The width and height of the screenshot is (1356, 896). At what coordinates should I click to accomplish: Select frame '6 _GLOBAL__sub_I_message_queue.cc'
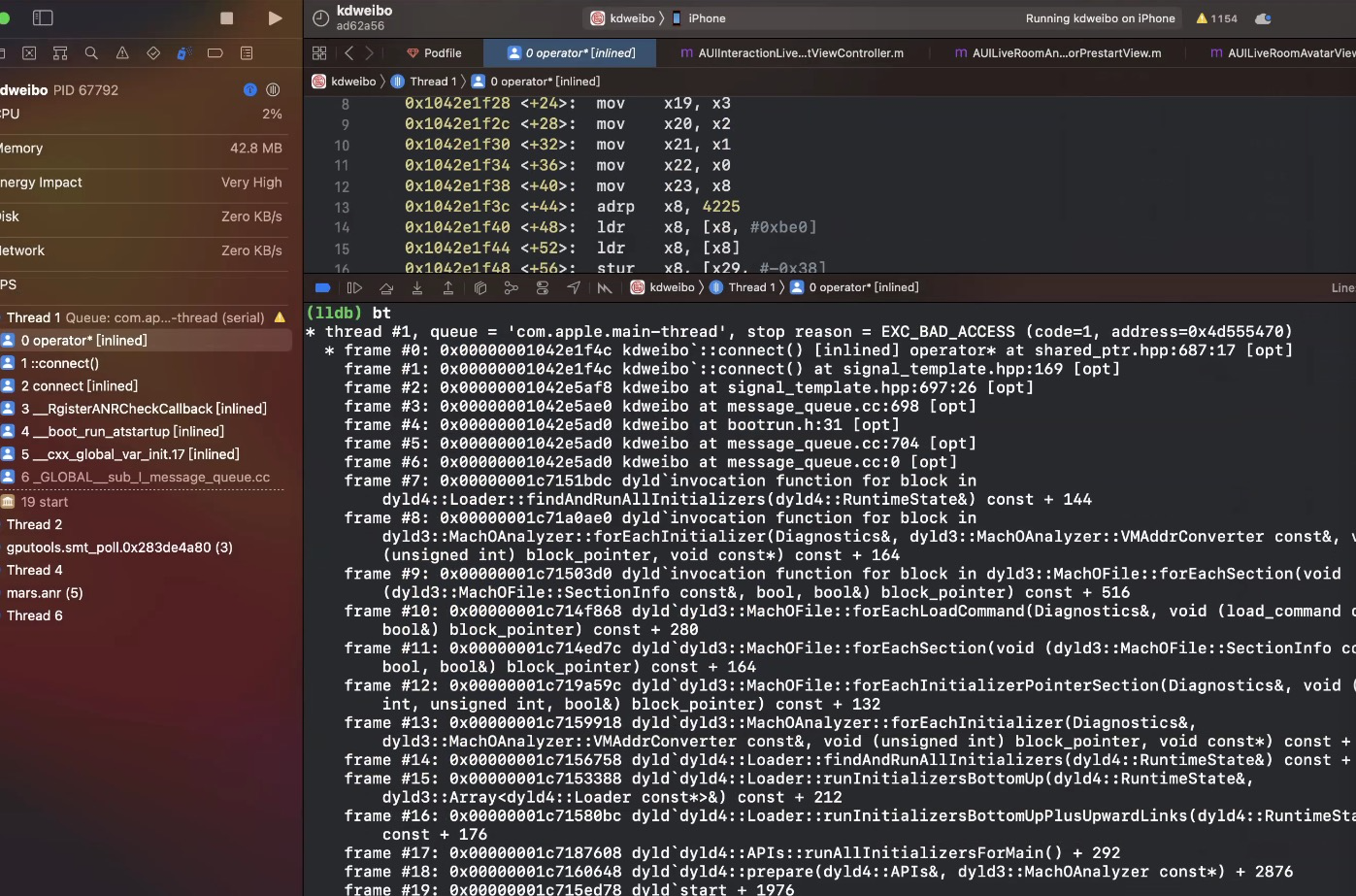click(146, 477)
